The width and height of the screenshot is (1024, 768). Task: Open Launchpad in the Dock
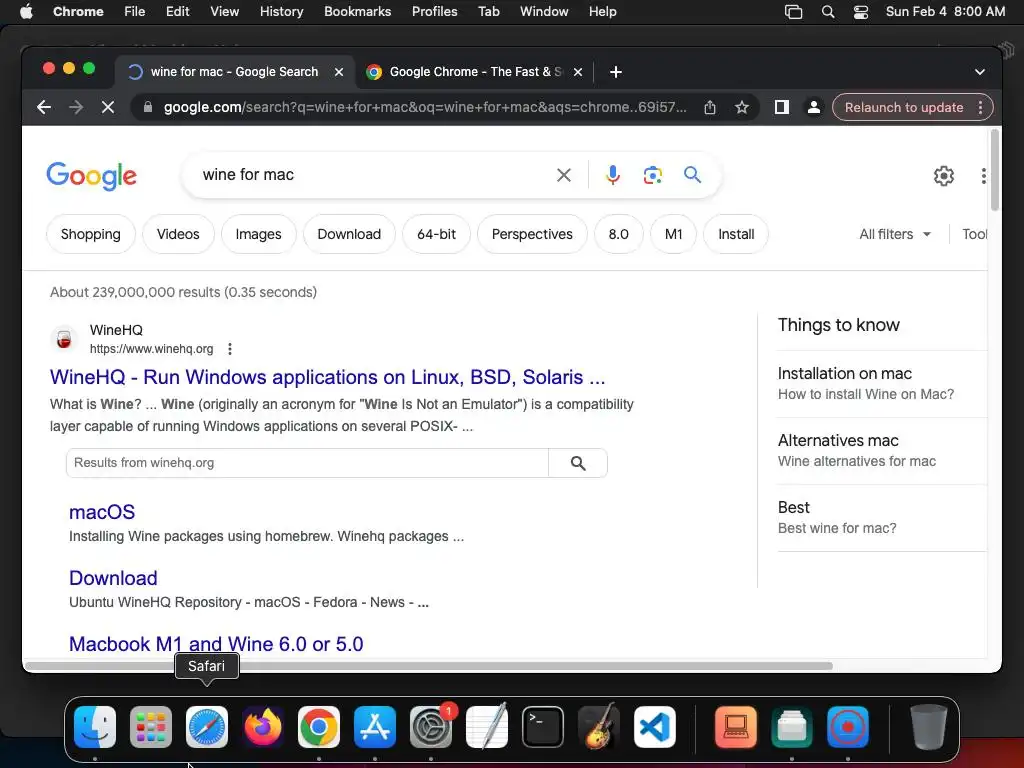pyautogui.click(x=151, y=727)
